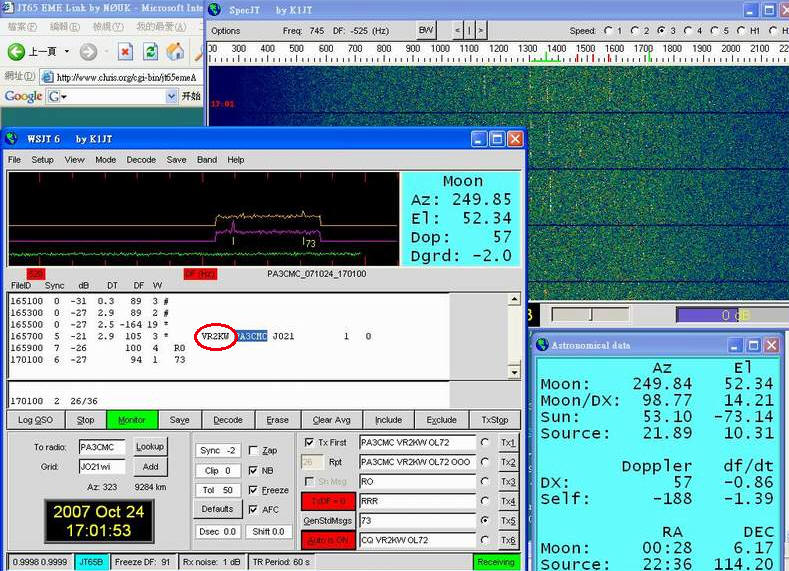Click the Grid locator input field
Viewport: 789px width, 571px height.
coord(102,467)
